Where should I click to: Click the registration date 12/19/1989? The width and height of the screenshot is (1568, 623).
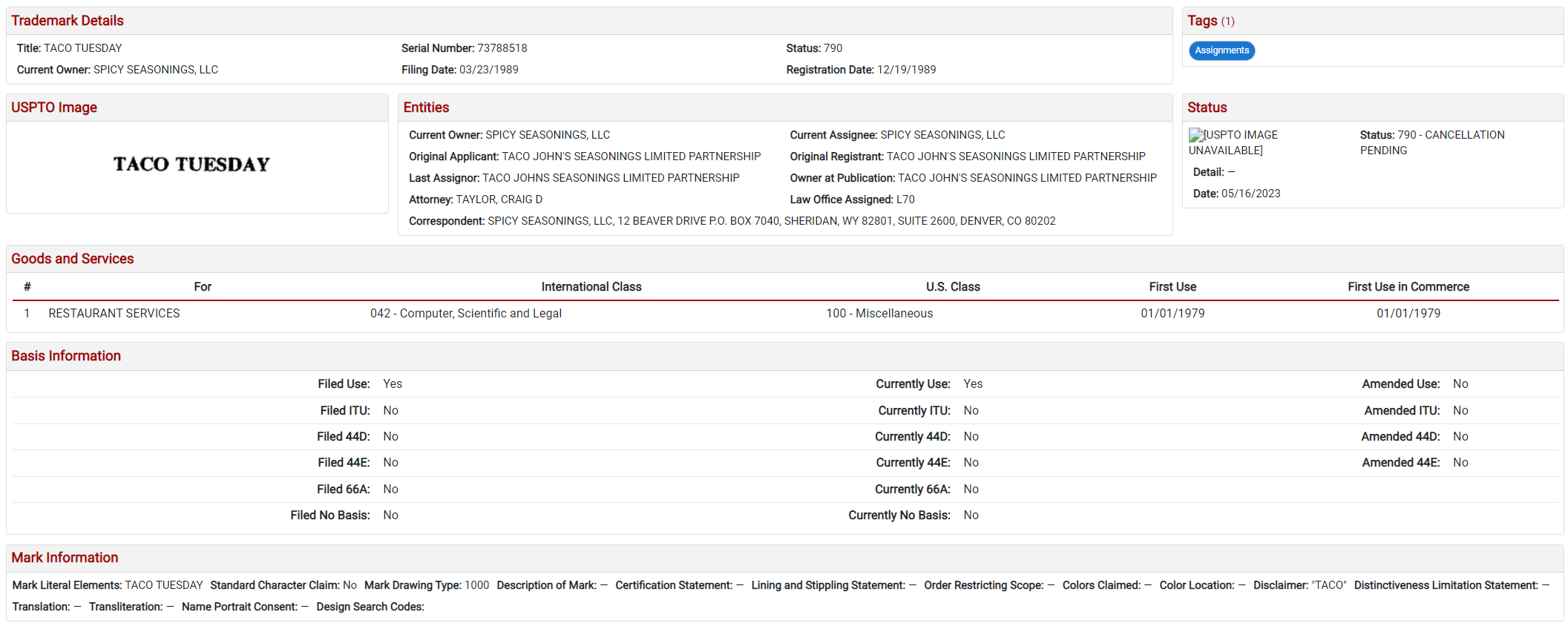pyautogui.click(x=907, y=70)
